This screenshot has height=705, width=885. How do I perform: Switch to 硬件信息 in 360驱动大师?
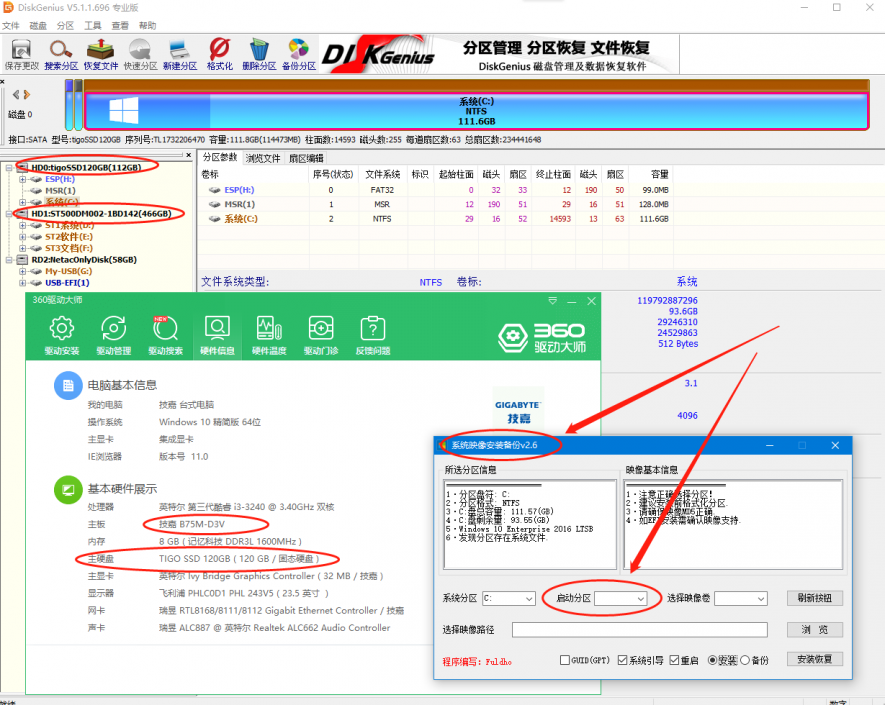(x=217, y=336)
